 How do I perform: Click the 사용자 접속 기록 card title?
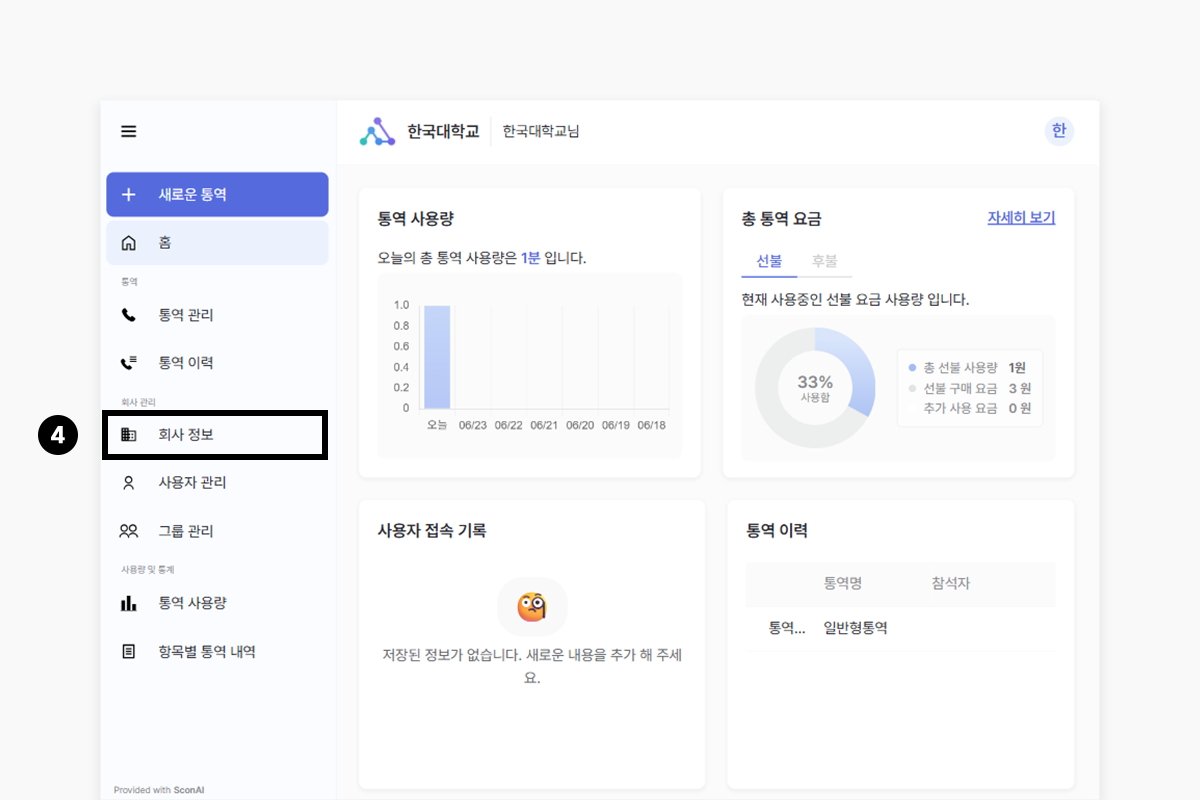[x=432, y=531]
